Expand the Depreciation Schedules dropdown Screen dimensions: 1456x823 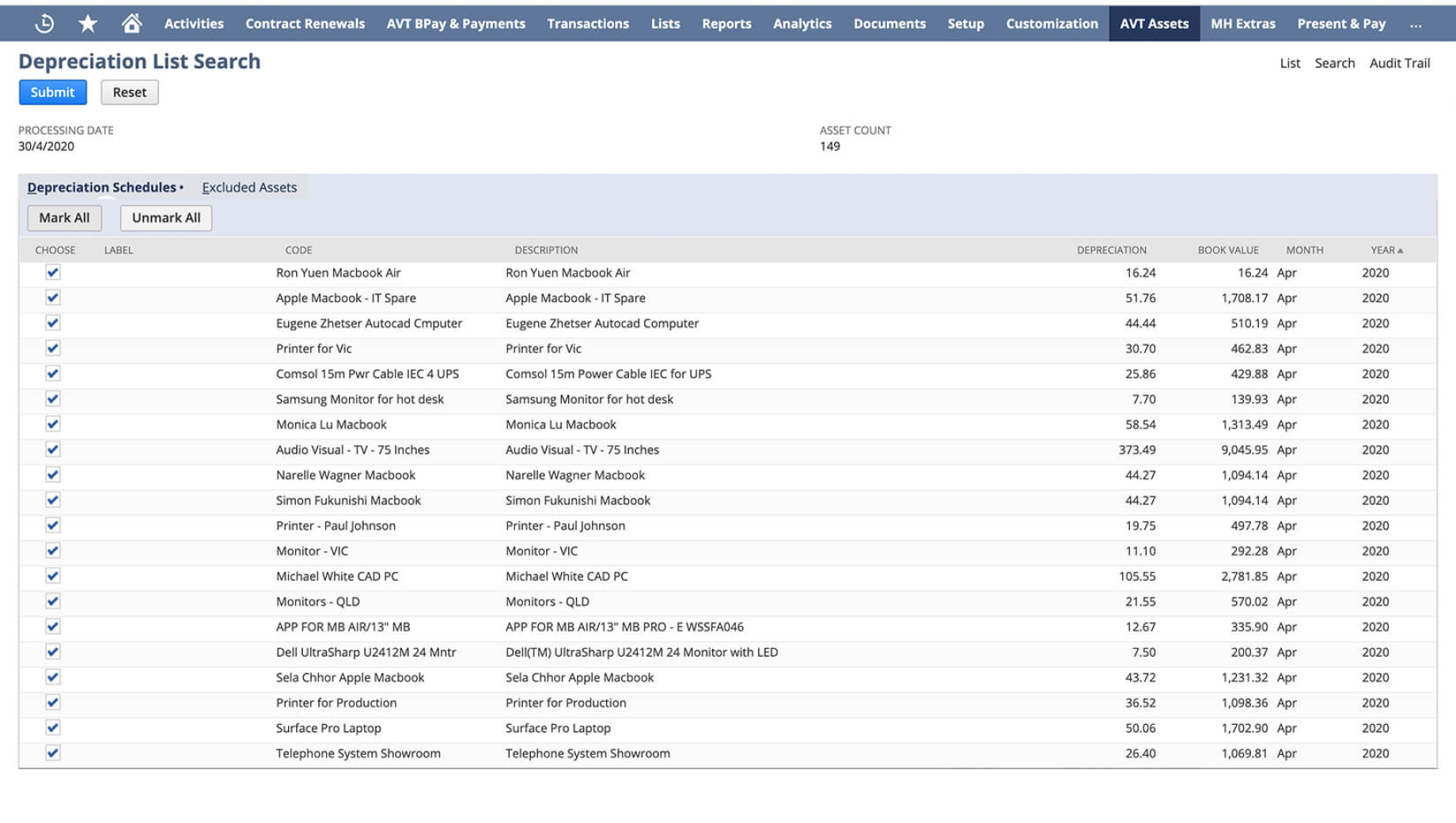(181, 187)
